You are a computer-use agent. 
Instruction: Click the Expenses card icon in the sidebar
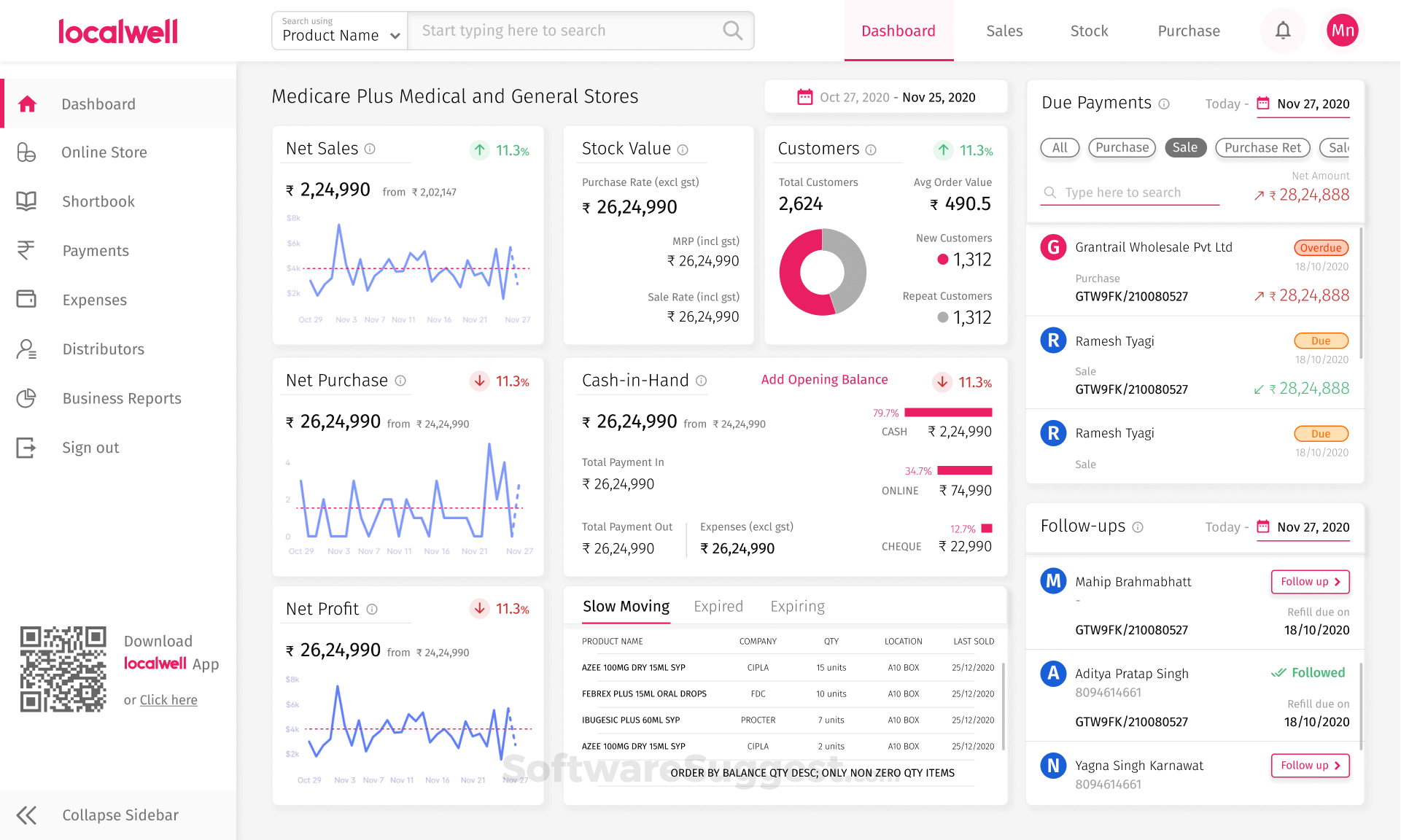click(x=27, y=299)
